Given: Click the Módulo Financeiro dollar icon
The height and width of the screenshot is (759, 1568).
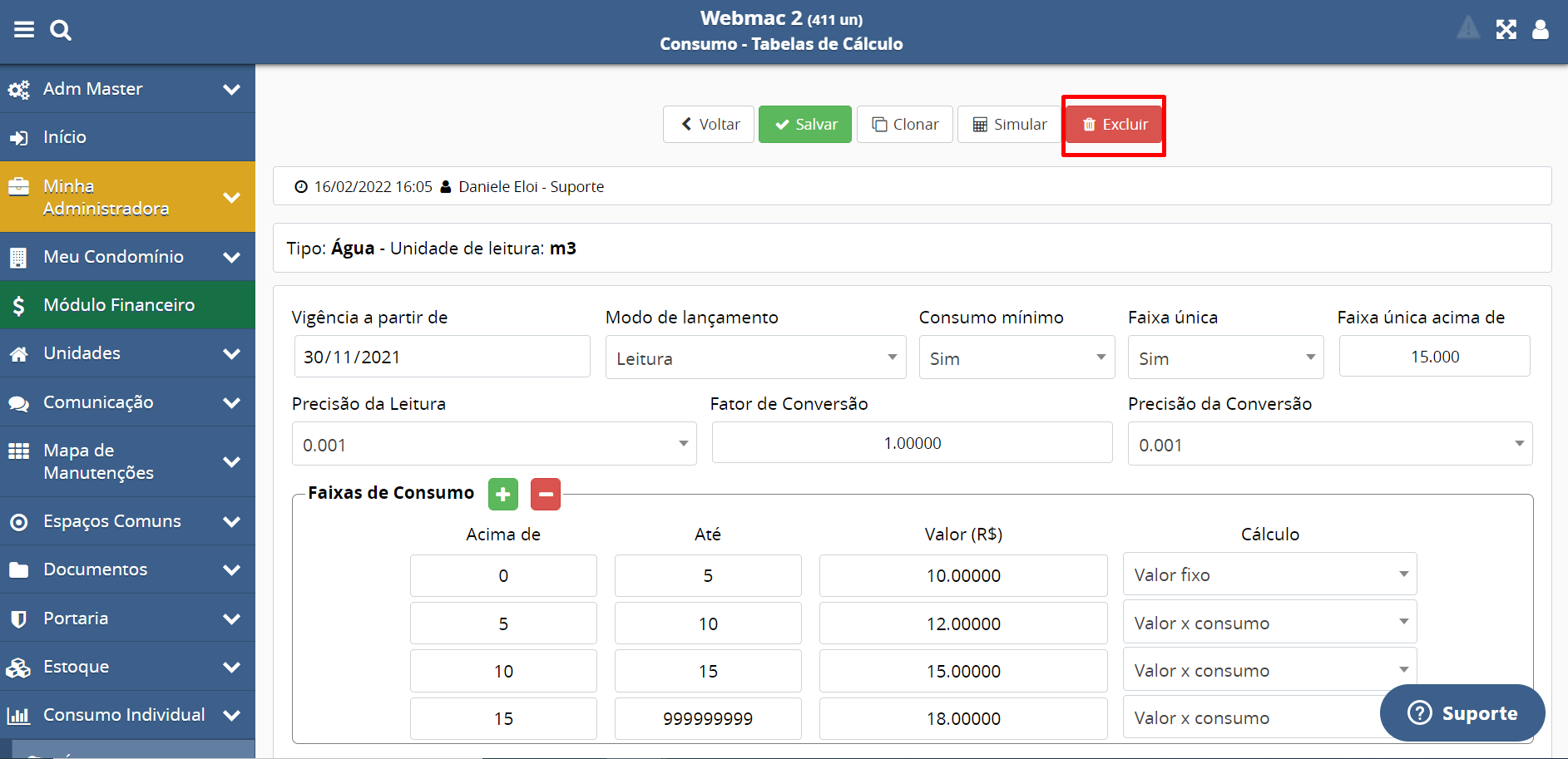Looking at the screenshot, I should tap(18, 305).
